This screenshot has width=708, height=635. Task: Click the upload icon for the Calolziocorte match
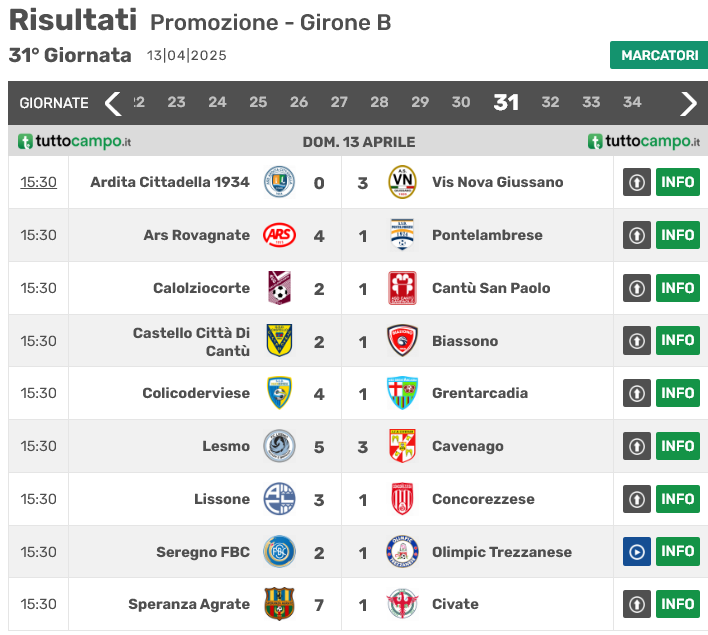click(x=637, y=288)
